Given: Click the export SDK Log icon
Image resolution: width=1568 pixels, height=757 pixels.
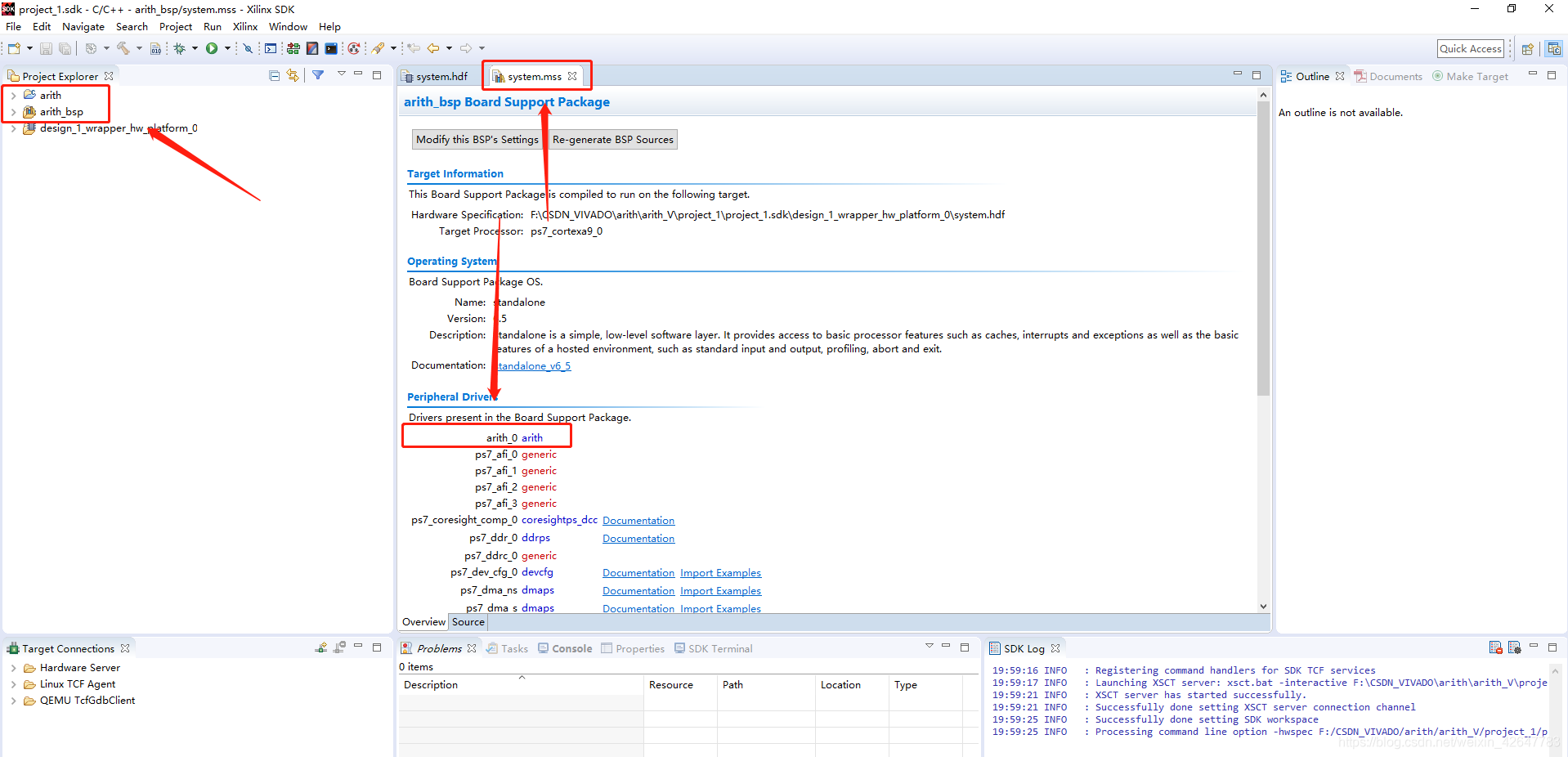Looking at the screenshot, I should [x=1514, y=647].
